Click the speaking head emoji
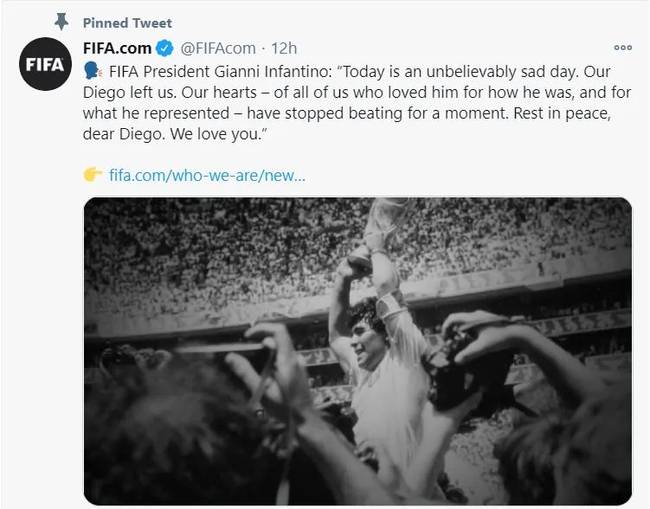This screenshot has height=509, width=650. coord(92,71)
